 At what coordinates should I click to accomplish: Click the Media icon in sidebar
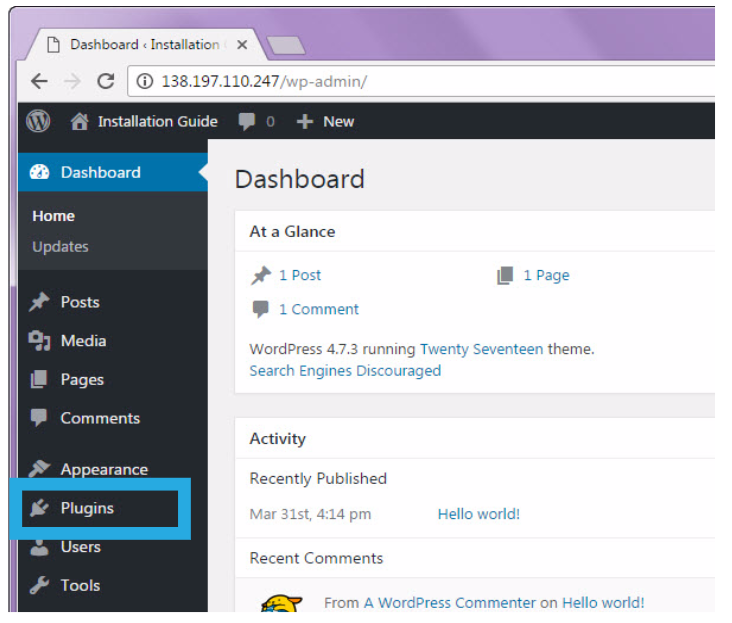tap(40, 341)
